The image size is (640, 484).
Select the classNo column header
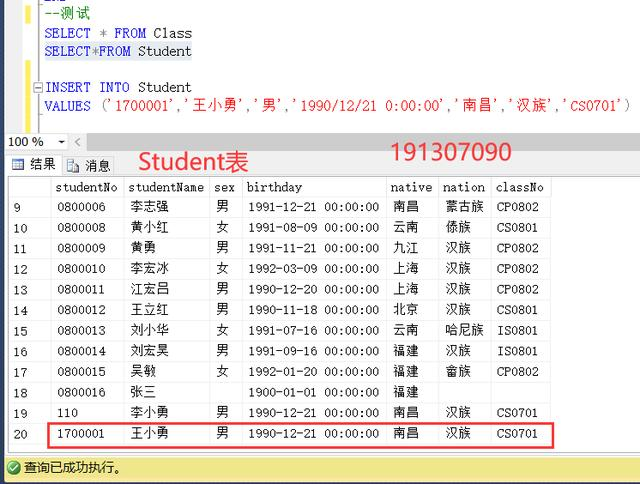pos(520,187)
